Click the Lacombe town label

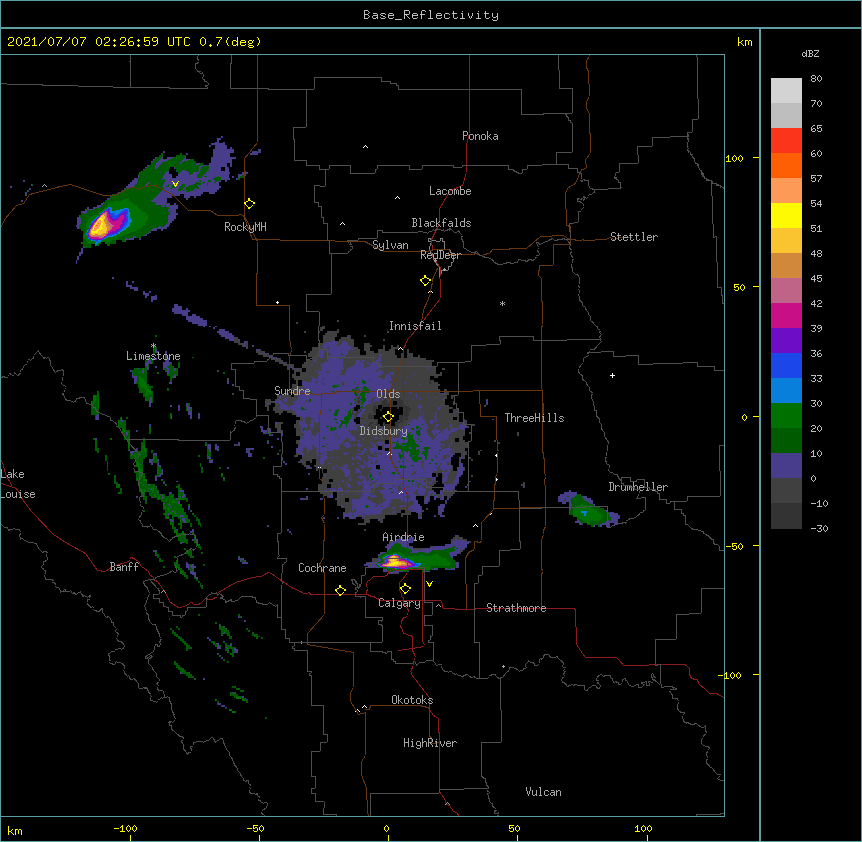(450, 191)
